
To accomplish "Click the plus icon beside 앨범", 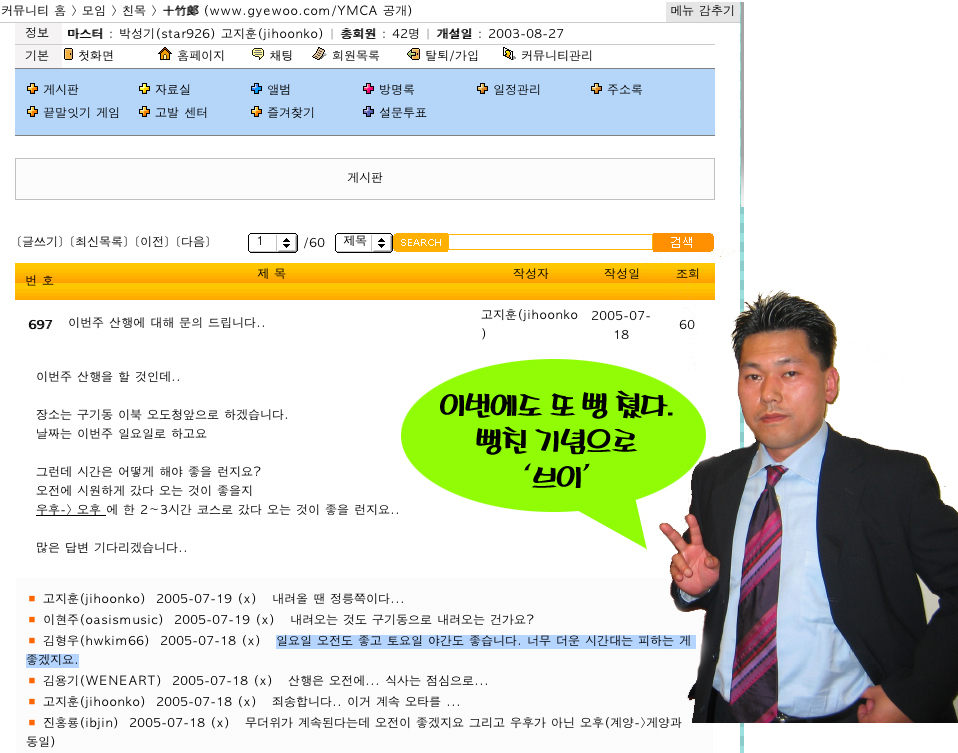I will 257,90.
